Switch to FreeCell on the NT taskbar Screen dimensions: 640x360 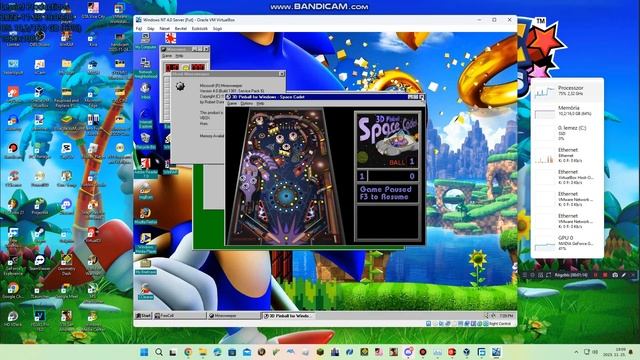180,316
